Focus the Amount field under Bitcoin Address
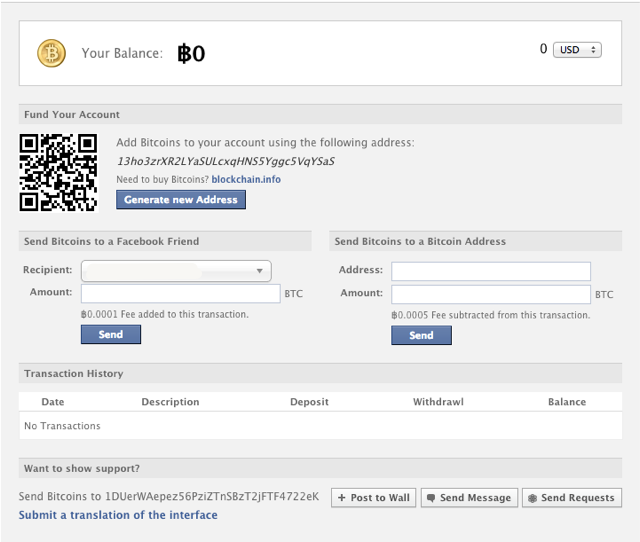640x542 pixels. tap(490, 294)
